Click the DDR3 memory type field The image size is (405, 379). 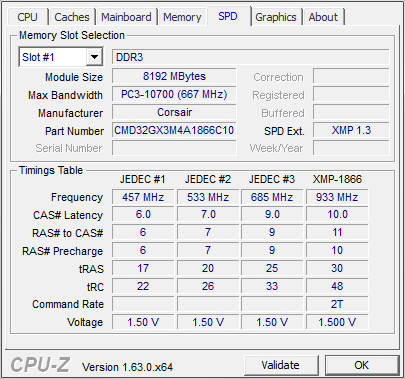click(x=251, y=57)
